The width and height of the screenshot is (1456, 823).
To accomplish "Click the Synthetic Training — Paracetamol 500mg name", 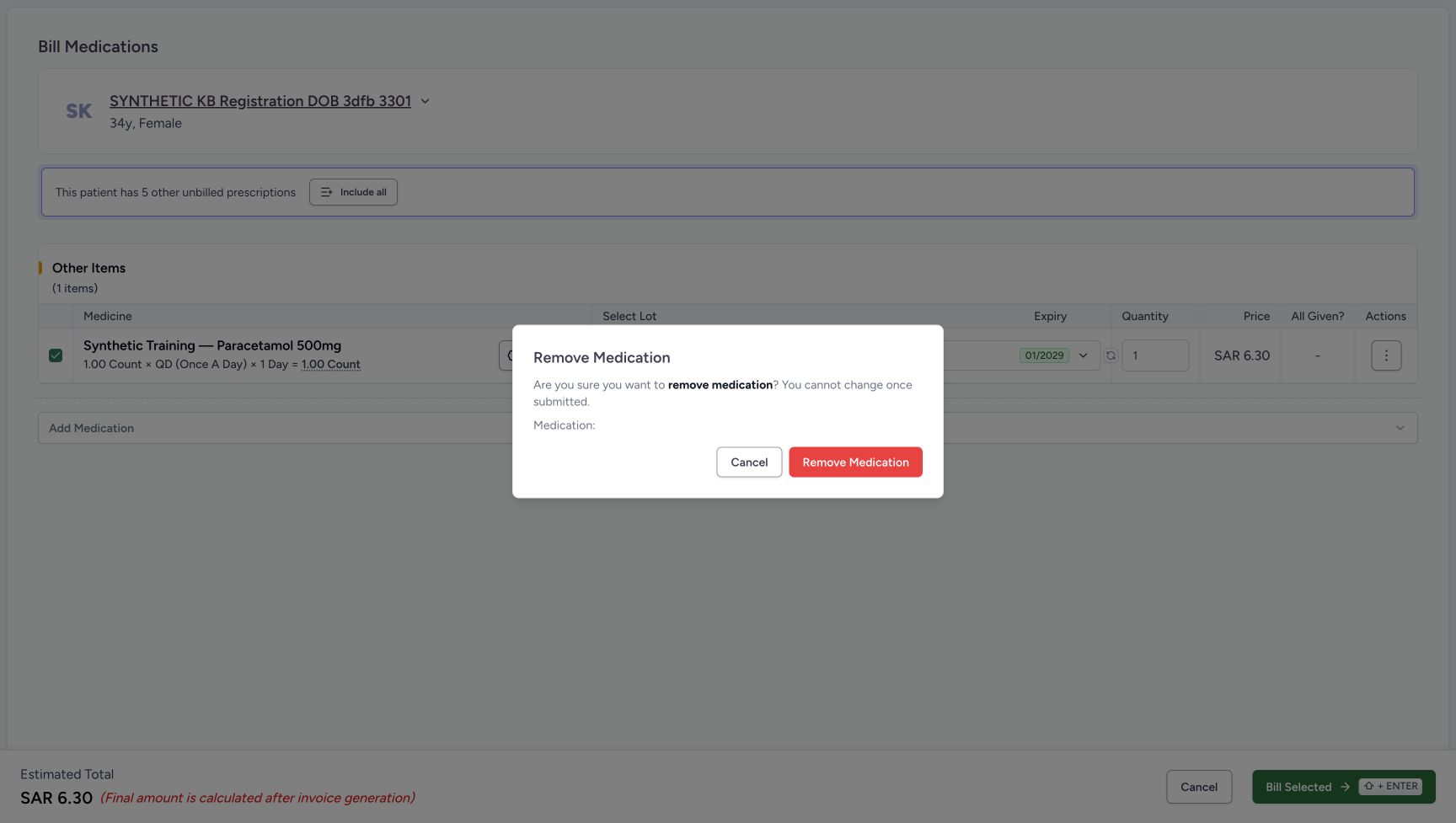I will [x=212, y=345].
